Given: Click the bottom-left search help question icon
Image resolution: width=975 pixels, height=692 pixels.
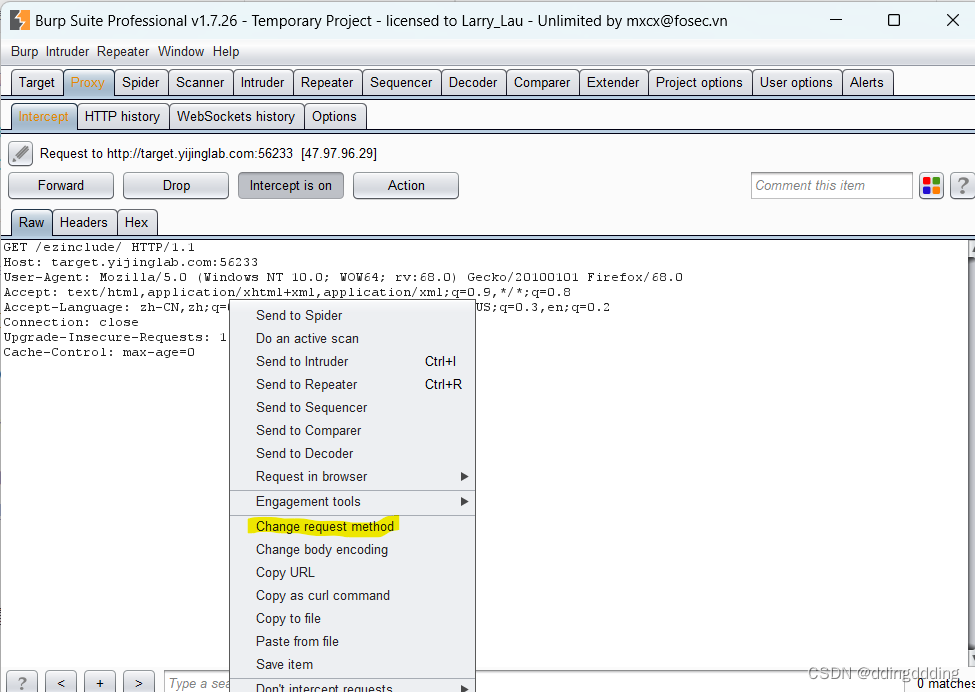Looking at the screenshot, I should pos(22,682).
